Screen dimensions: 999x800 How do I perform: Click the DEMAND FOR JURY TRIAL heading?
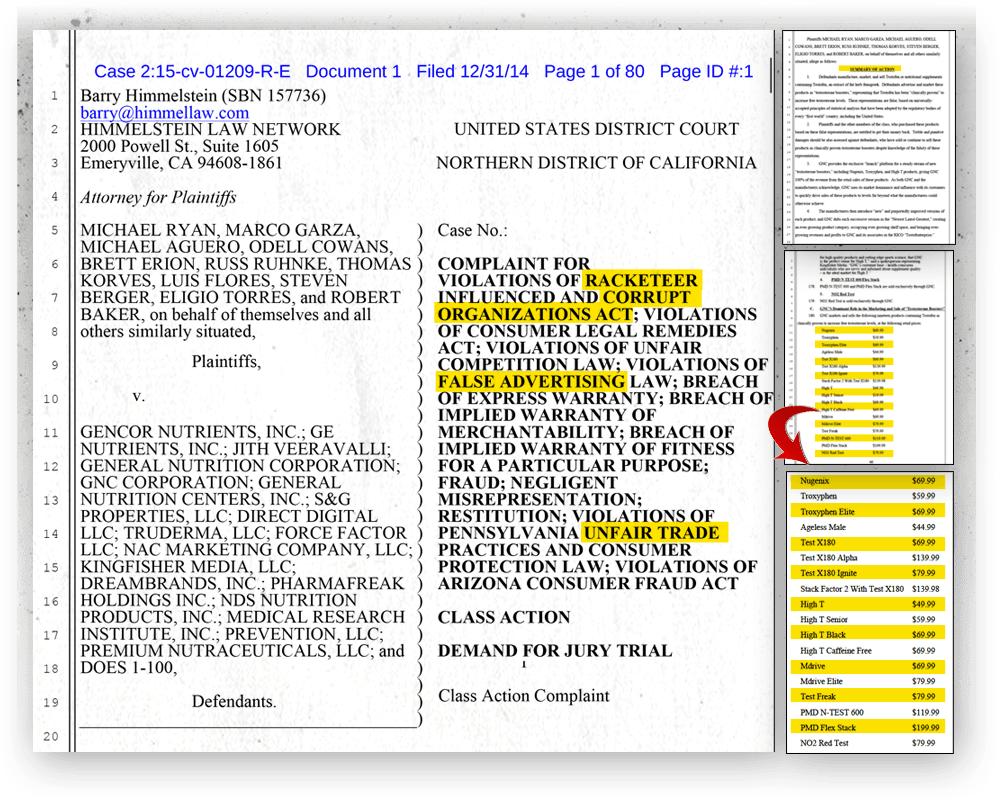pos(555,651)
